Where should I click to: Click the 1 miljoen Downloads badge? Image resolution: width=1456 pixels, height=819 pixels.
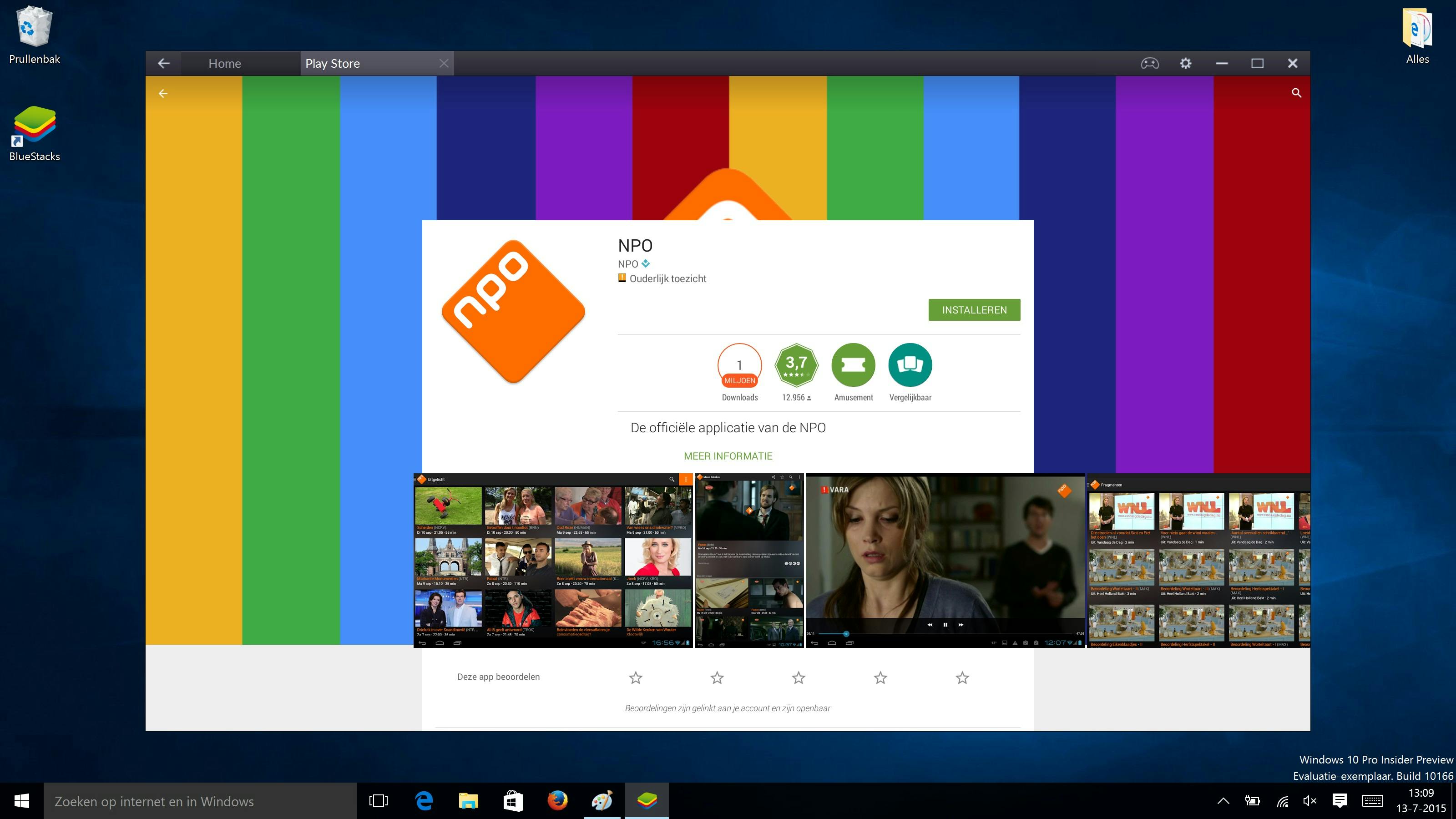739,365
